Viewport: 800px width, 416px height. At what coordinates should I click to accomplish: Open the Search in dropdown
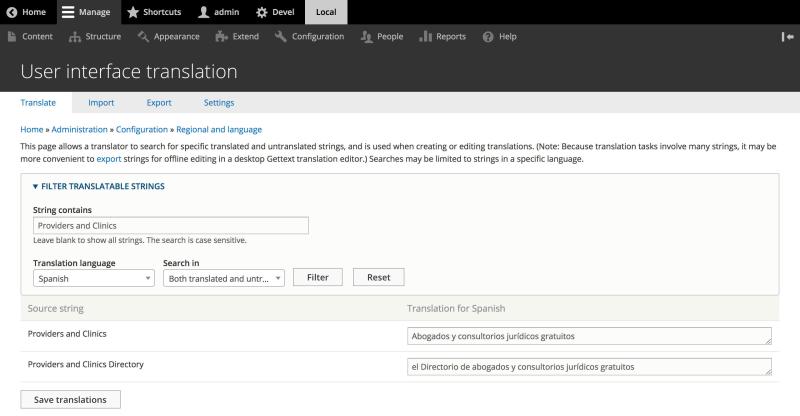click(224, 279)
